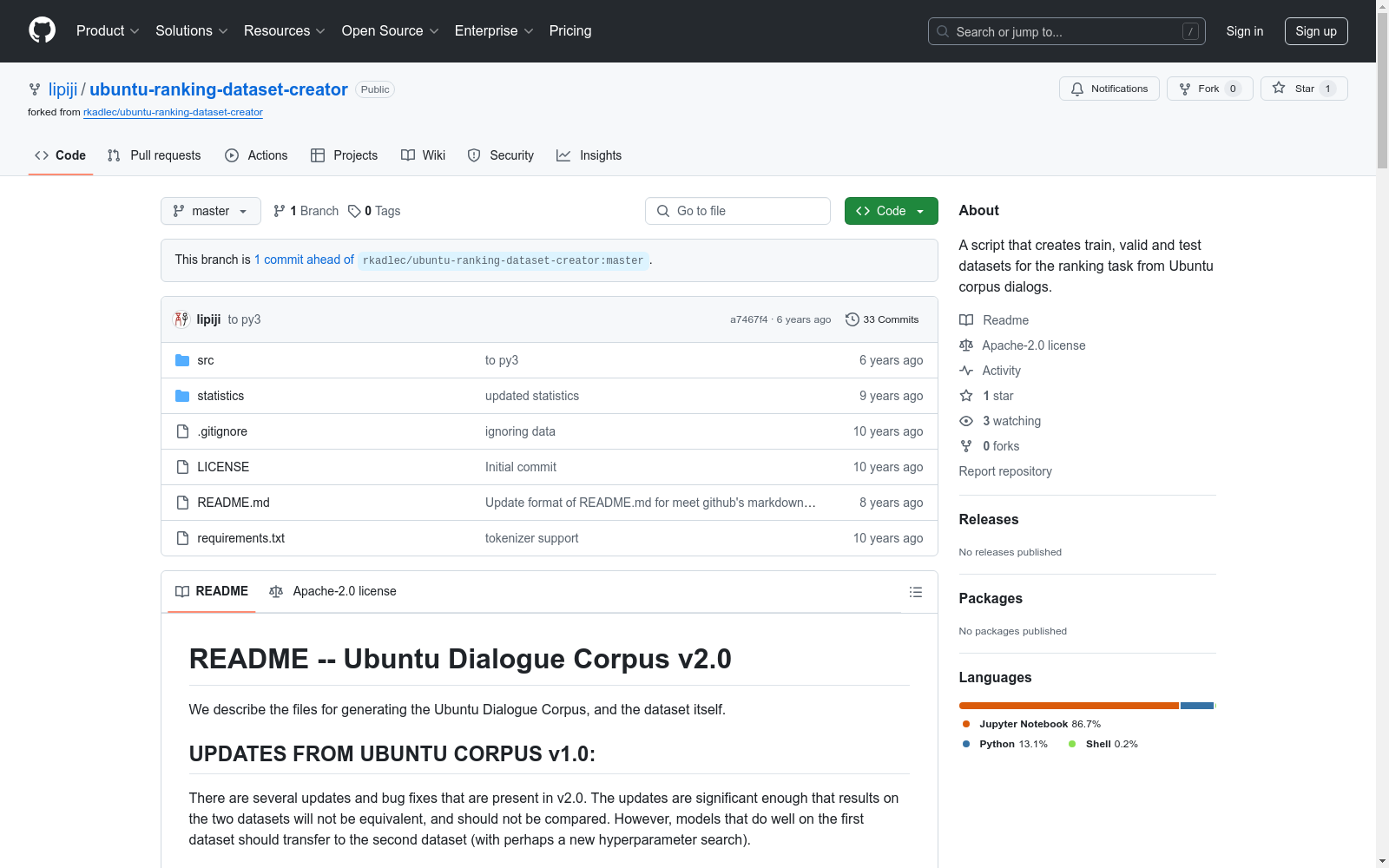Expand the Enterprise menu
The image size is (1389, 868).
[495, 31]
